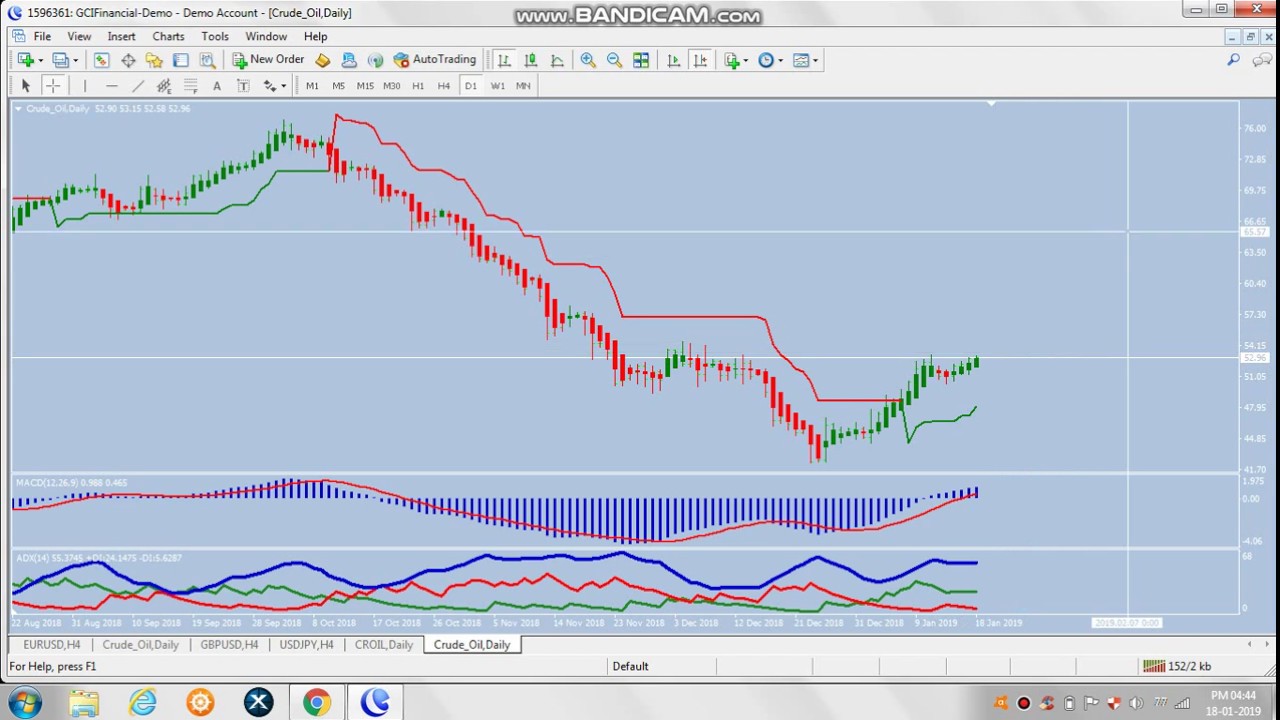The height and width of the screenshot is (720, 1280).
Task: Open the Data Window crosshair-circle icon
Action: coord(128,60)
